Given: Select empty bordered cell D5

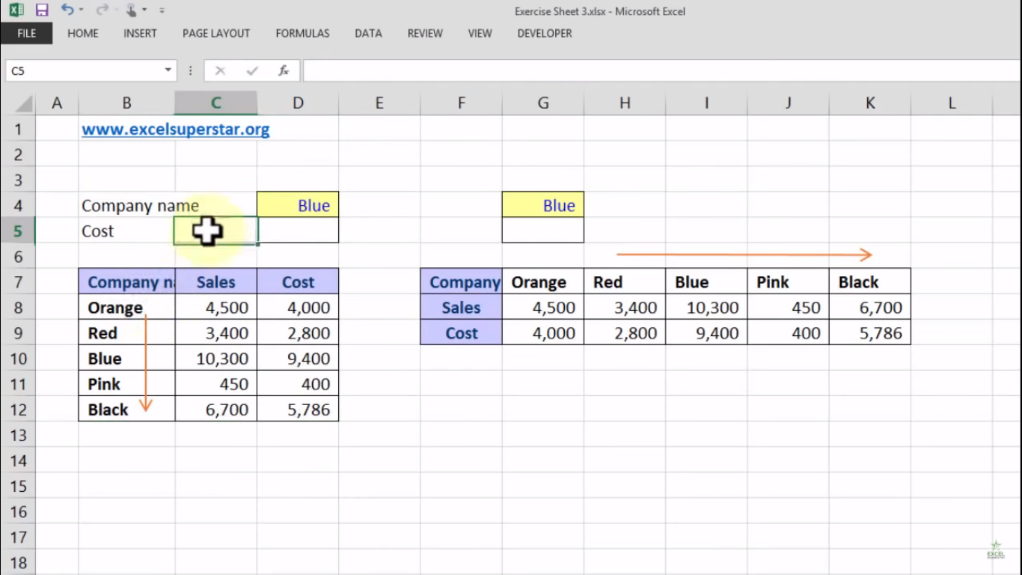Looking at the screenshot, I should click(298, 231).
